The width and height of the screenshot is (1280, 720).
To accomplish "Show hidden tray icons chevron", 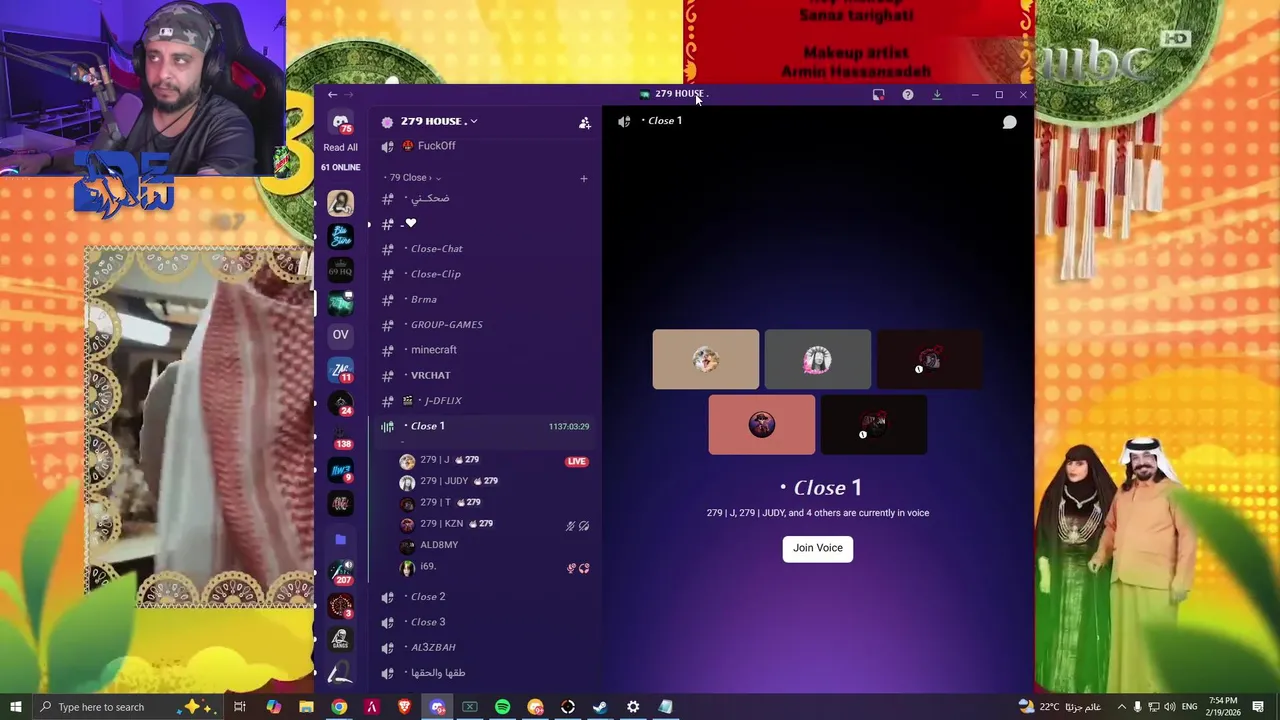I will click(x=1121, y=707).
